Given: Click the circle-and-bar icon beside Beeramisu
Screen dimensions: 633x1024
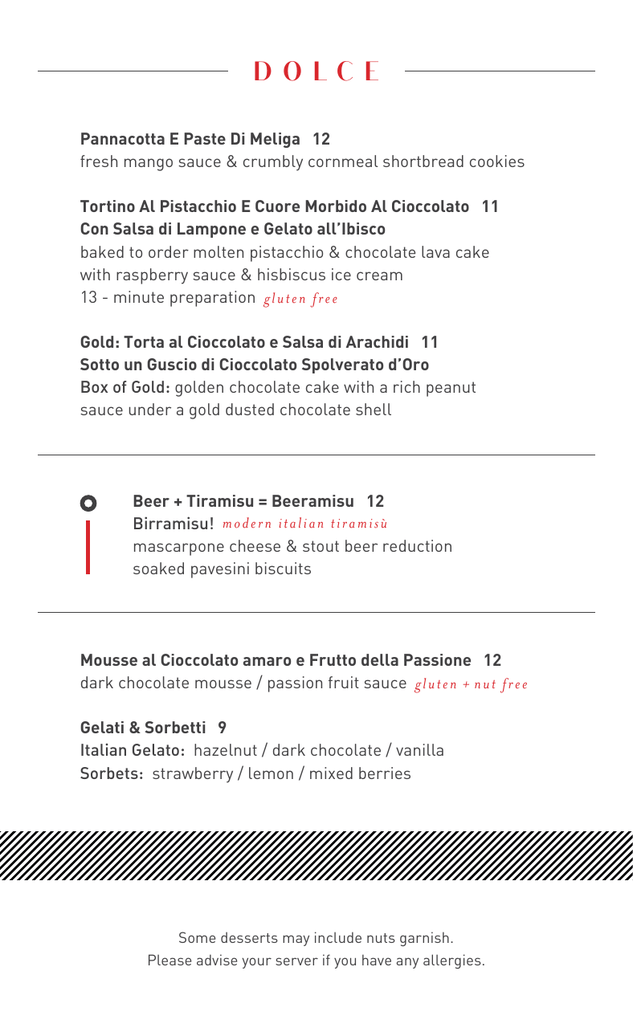Looking at the screenshot, I should pyautogui.click(x=88, y=535).
